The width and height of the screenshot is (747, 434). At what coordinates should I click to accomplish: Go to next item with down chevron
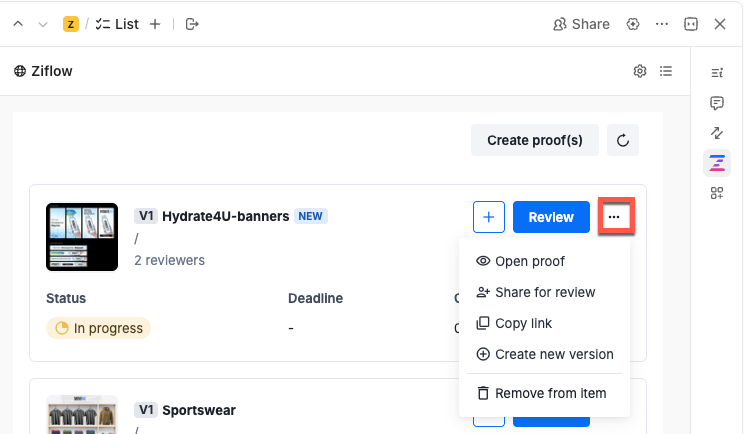(x=43, y=24)
